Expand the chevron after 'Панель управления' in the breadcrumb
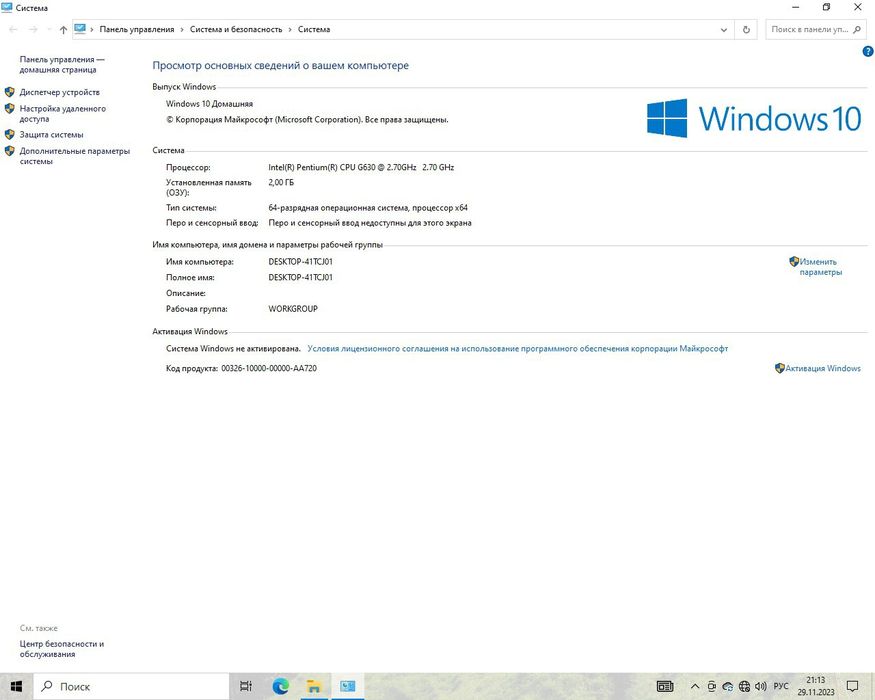875x700 pixels. point(182,30)
